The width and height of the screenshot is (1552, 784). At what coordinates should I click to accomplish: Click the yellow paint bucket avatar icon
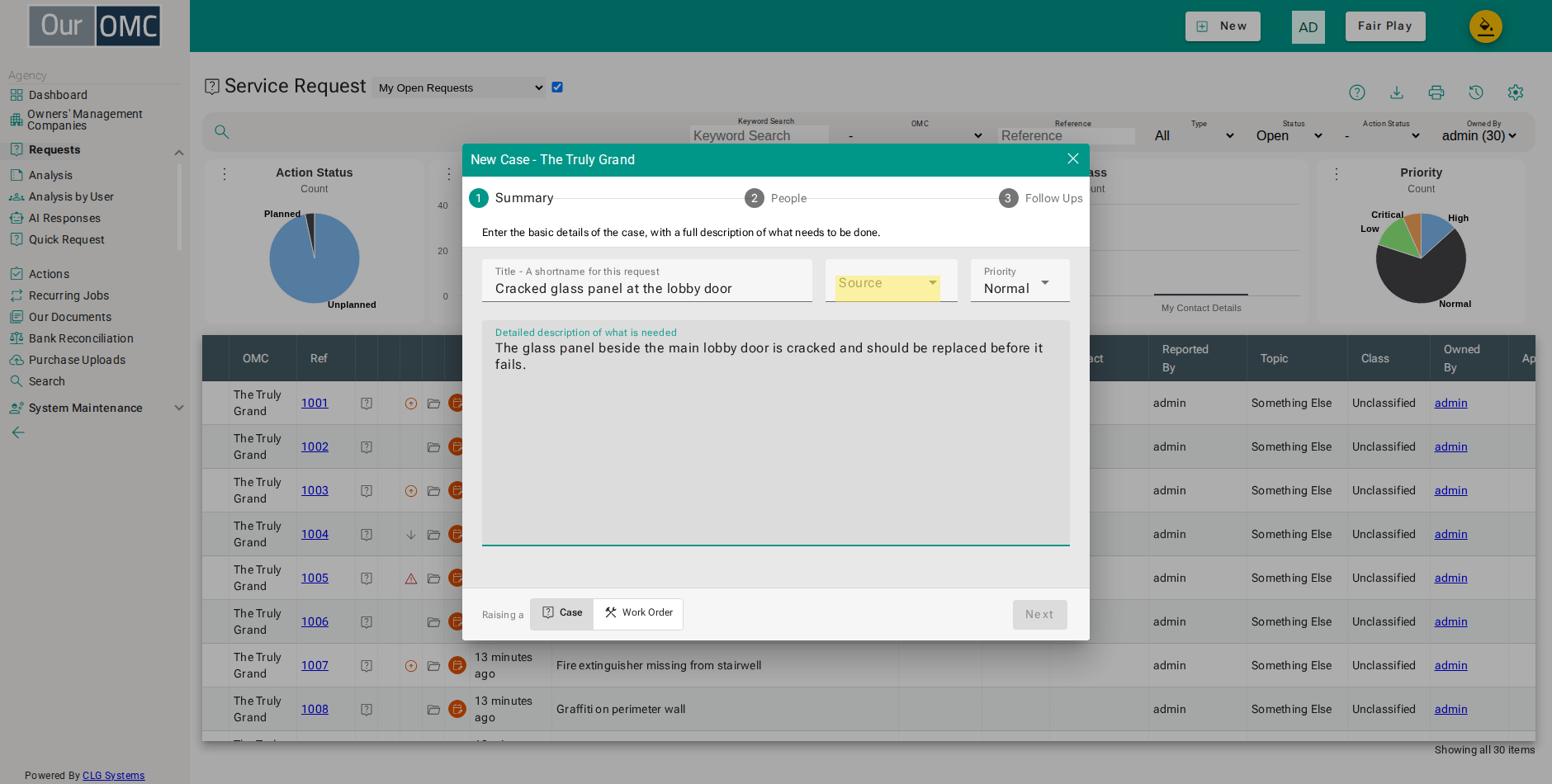1485,26
